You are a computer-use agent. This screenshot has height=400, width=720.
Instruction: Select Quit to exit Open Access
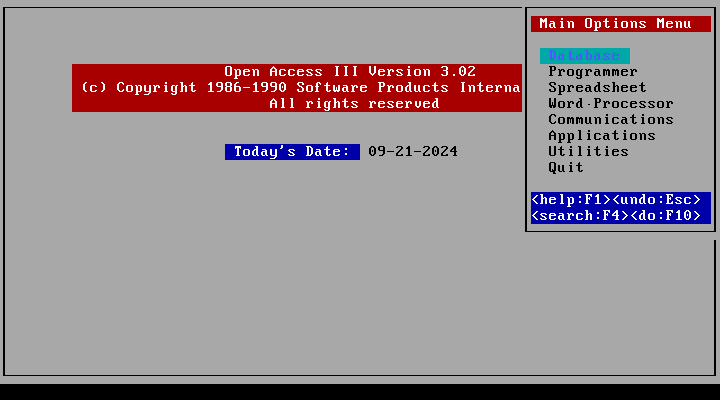click(566, 167)
